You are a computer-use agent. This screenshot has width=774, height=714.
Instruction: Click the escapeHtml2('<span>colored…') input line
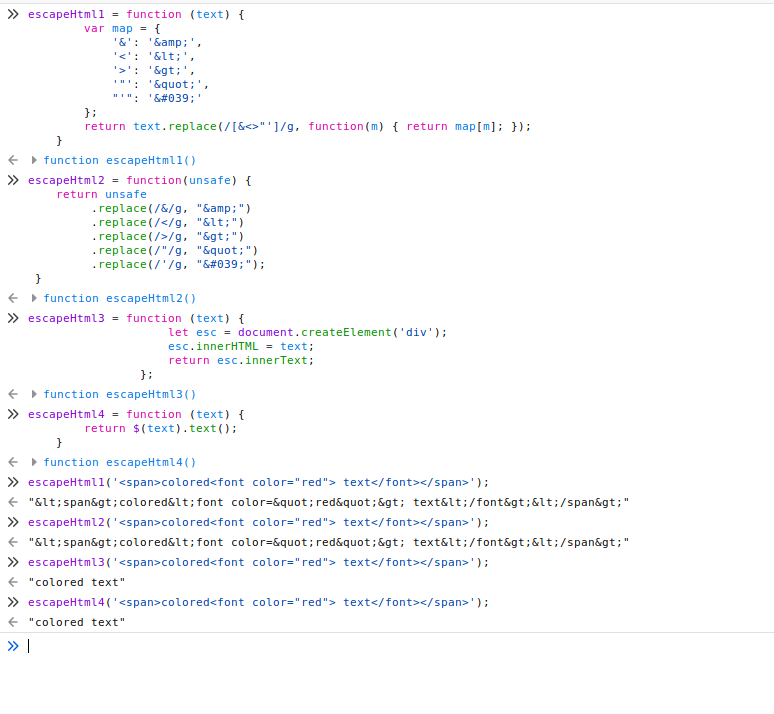pos(258,522)
